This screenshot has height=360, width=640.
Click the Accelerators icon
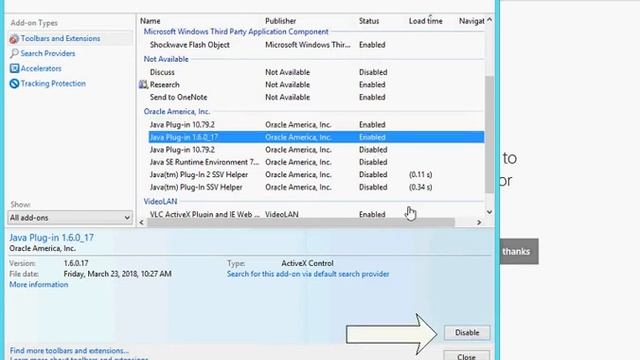click(14, 69)
